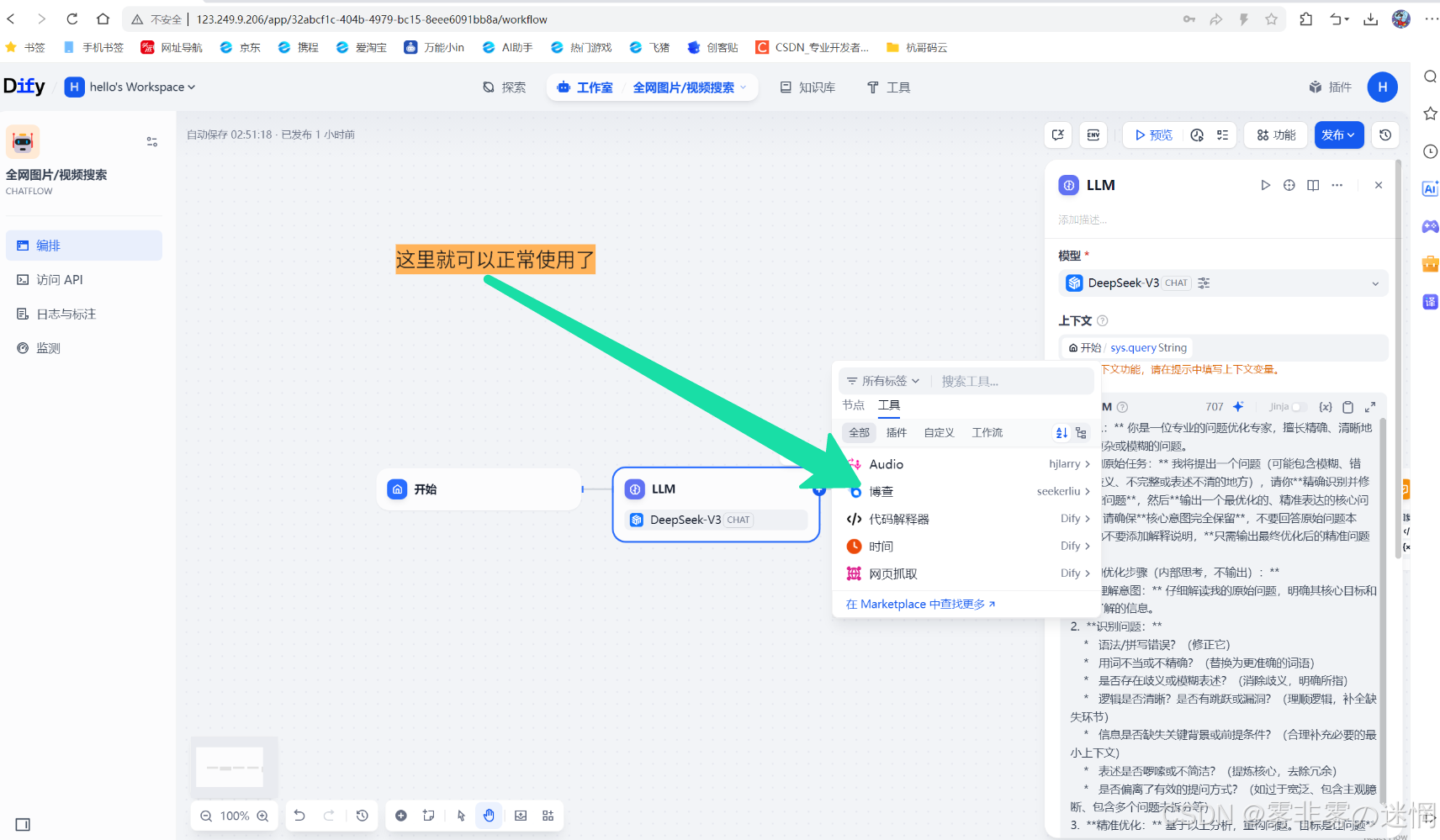This screenshot has height=840, width=1440.
Task: Expand the 时间 tool entry
Action: 967,547
